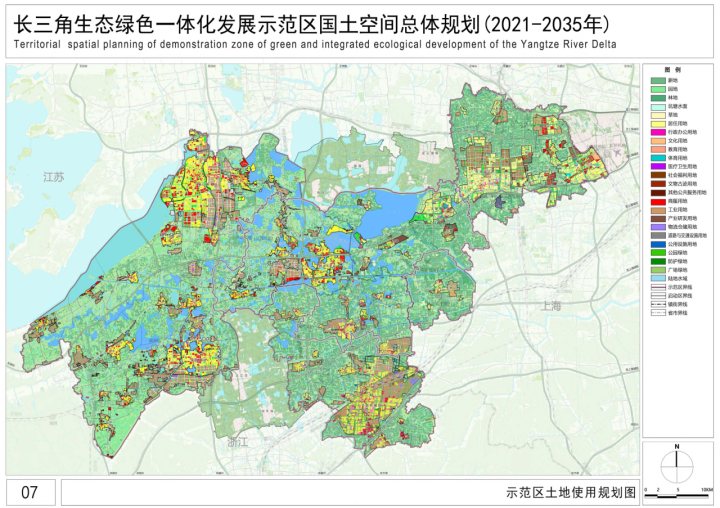The image size is (720, 508).
Task: Click the 镇级界线 dash-dot line sample
Action: (x=658, y=305)
